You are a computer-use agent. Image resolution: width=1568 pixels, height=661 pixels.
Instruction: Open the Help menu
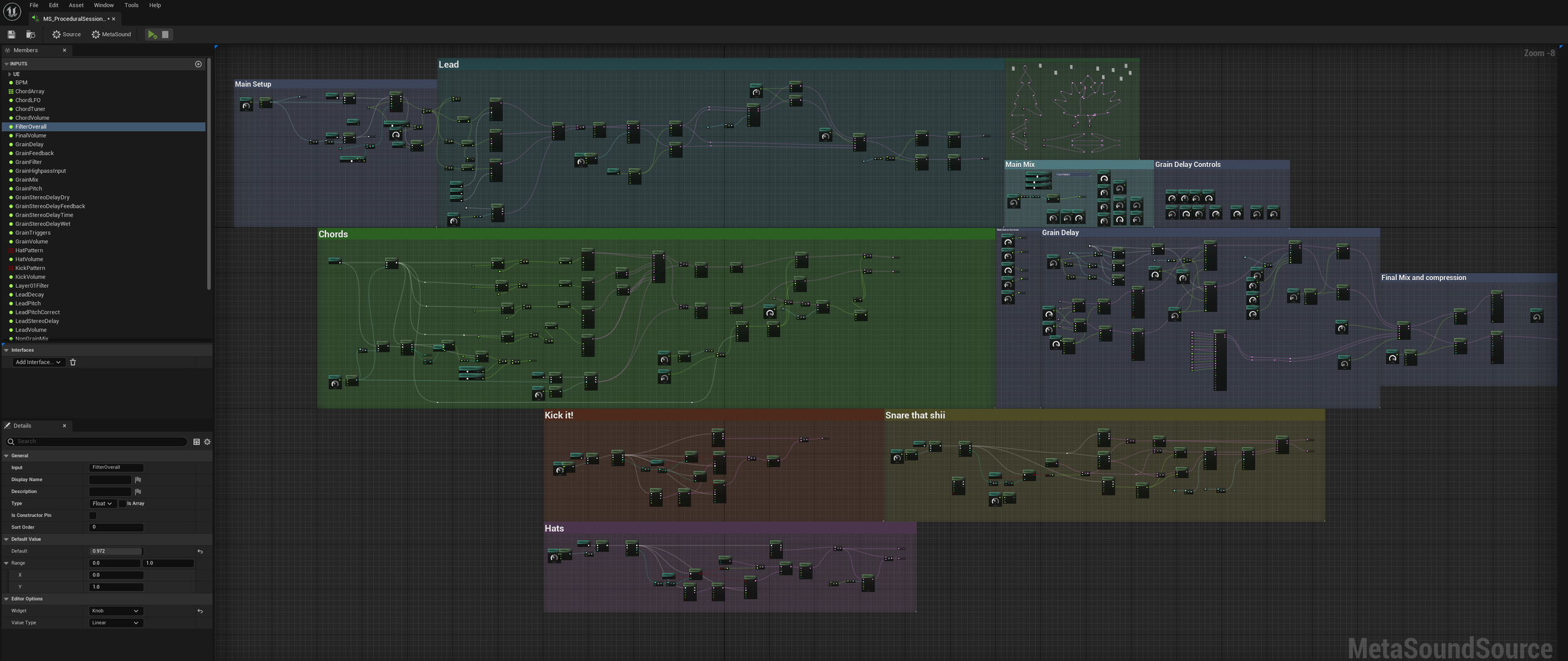coord(155,5)
